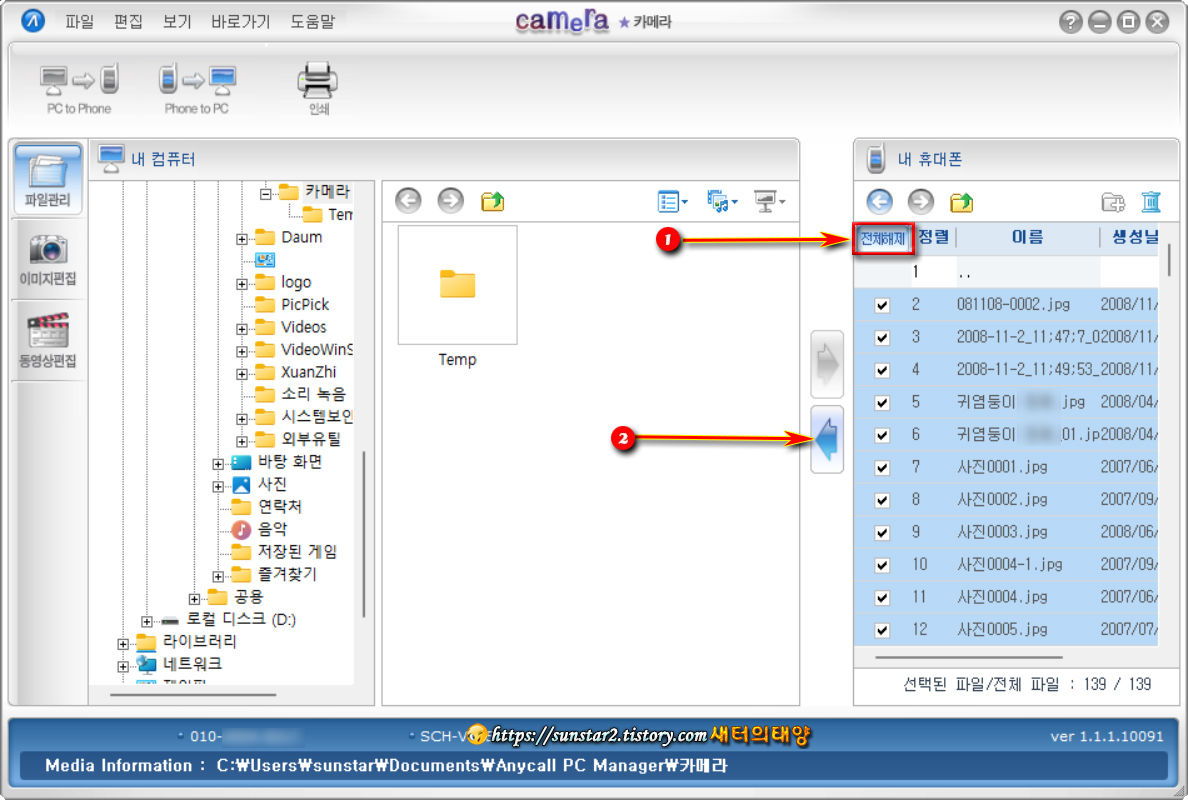
Task: Go forward in the PC file browser
Action: tap(451, 201)
